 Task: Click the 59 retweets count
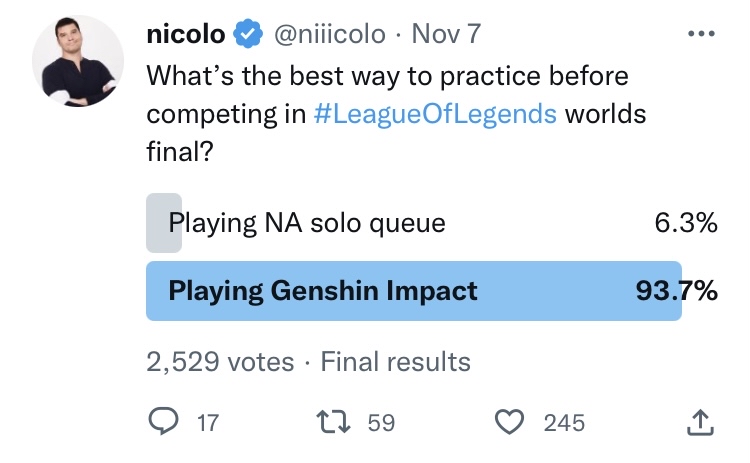381,424
